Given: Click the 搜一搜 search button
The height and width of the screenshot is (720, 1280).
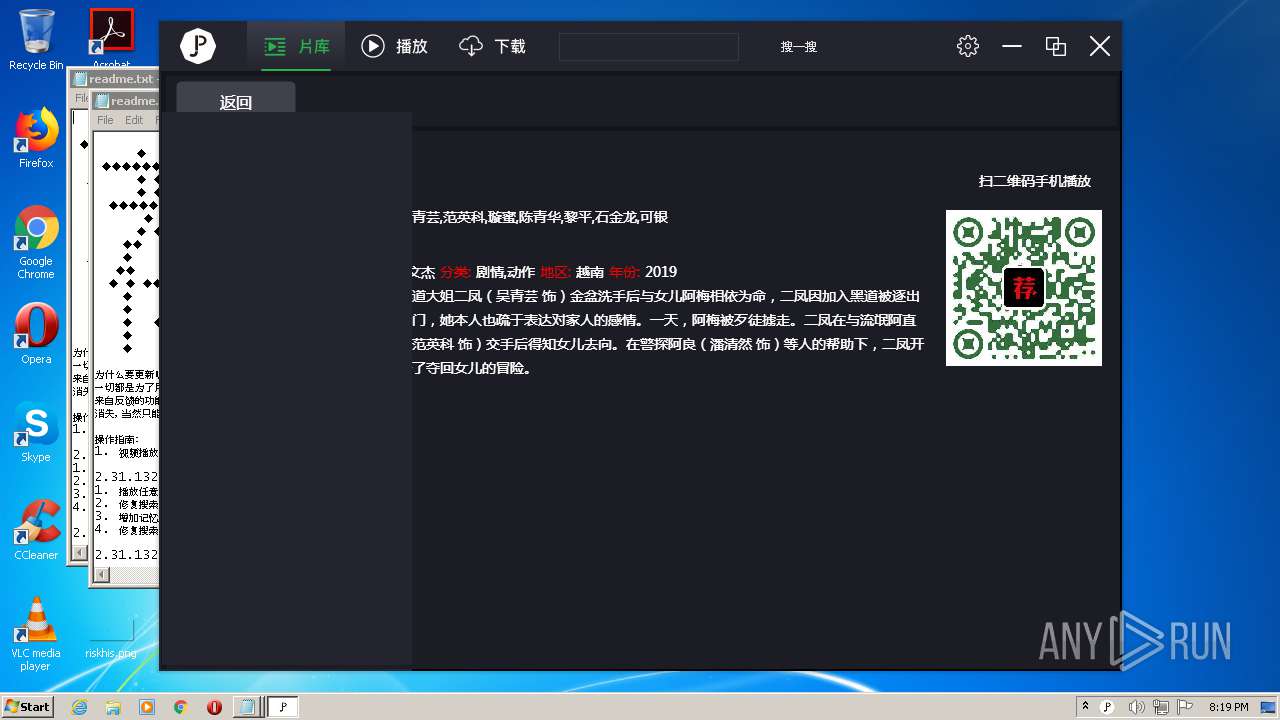Looking at the screenshot, I should (x=799, y=47).
